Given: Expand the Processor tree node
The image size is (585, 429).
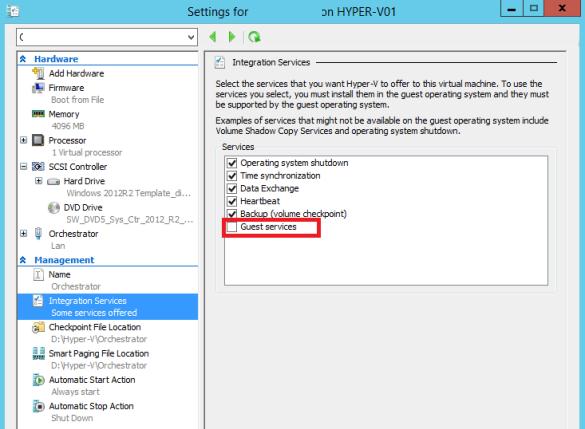Looking at the screenshot, I should [24, 140].
